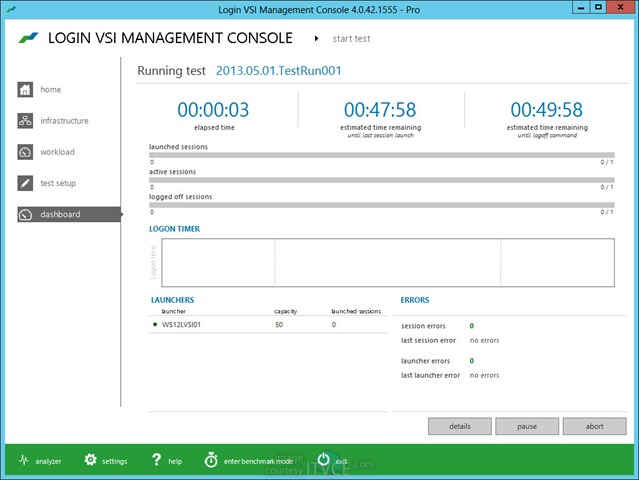This screenshot has width=639, height=480.
Task: Click the settings gear icon
Action: coord(90,460)
